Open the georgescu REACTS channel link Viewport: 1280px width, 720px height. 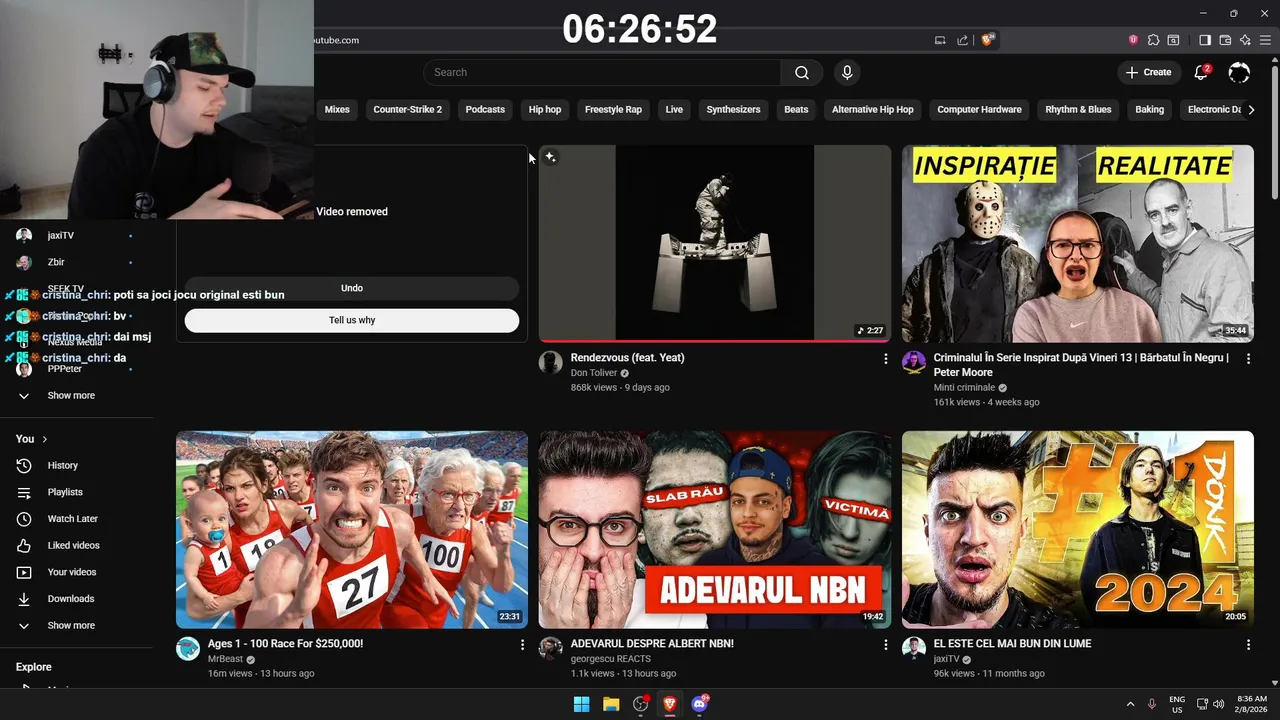pos(610,659)
